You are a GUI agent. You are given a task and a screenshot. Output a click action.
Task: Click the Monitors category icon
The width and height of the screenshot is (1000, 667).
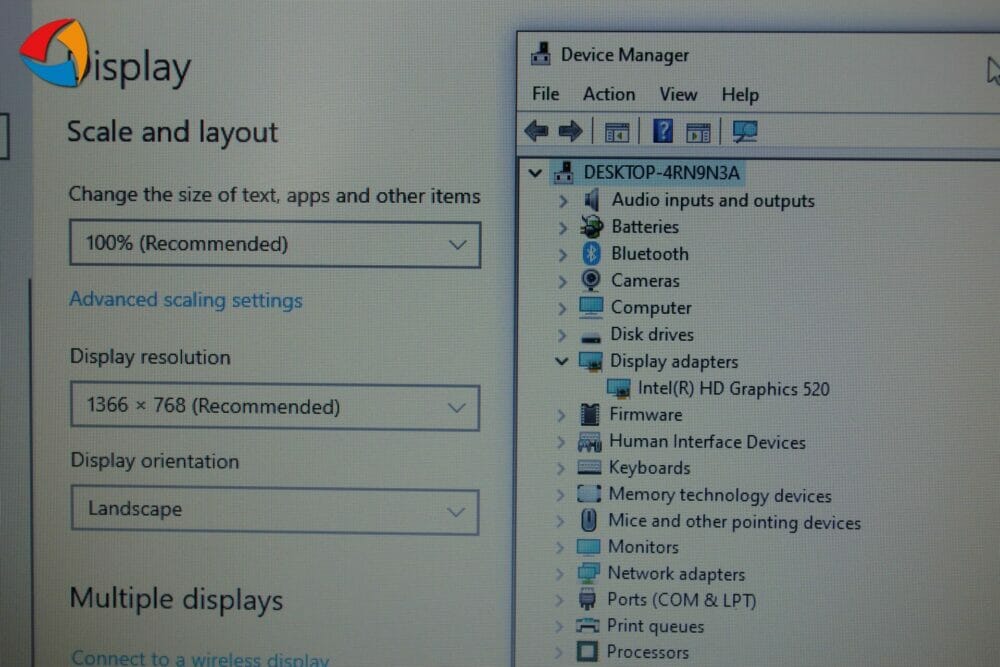pos(588,547)
